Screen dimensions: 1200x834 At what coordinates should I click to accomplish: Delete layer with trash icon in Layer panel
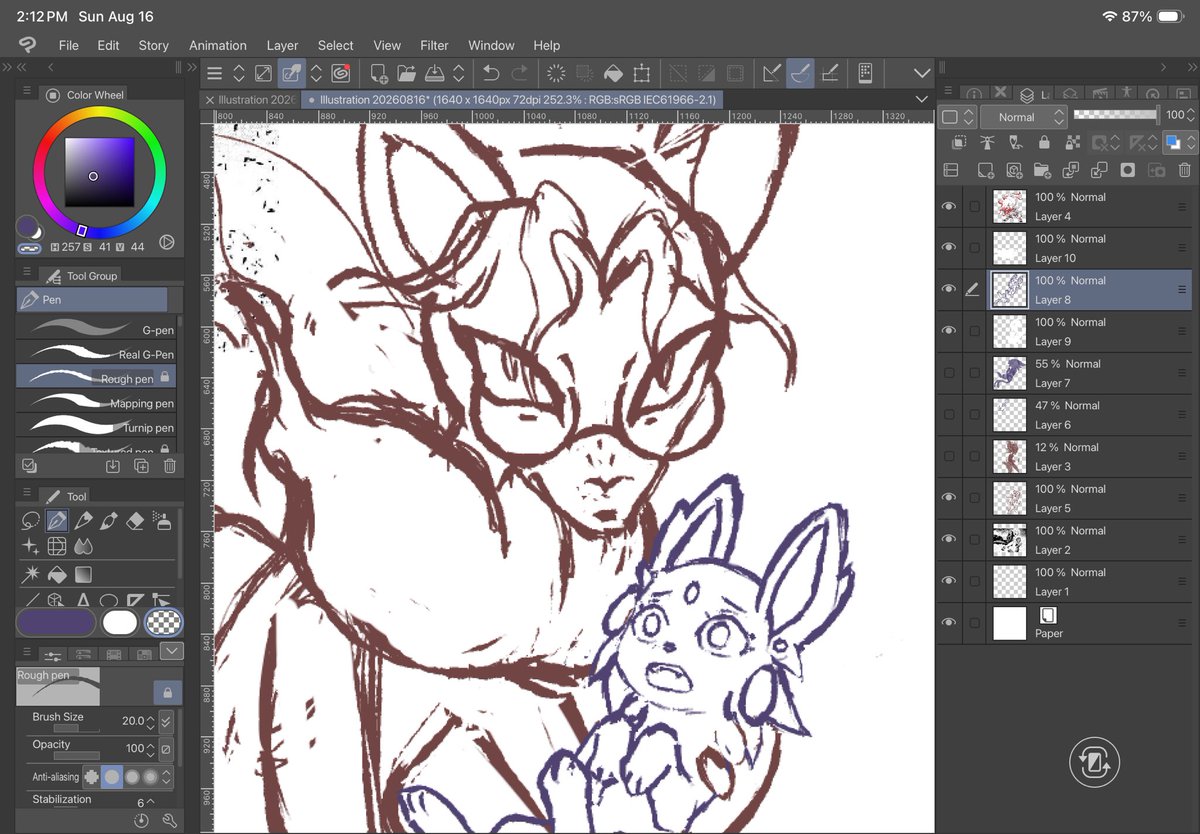coord(1185,170)
